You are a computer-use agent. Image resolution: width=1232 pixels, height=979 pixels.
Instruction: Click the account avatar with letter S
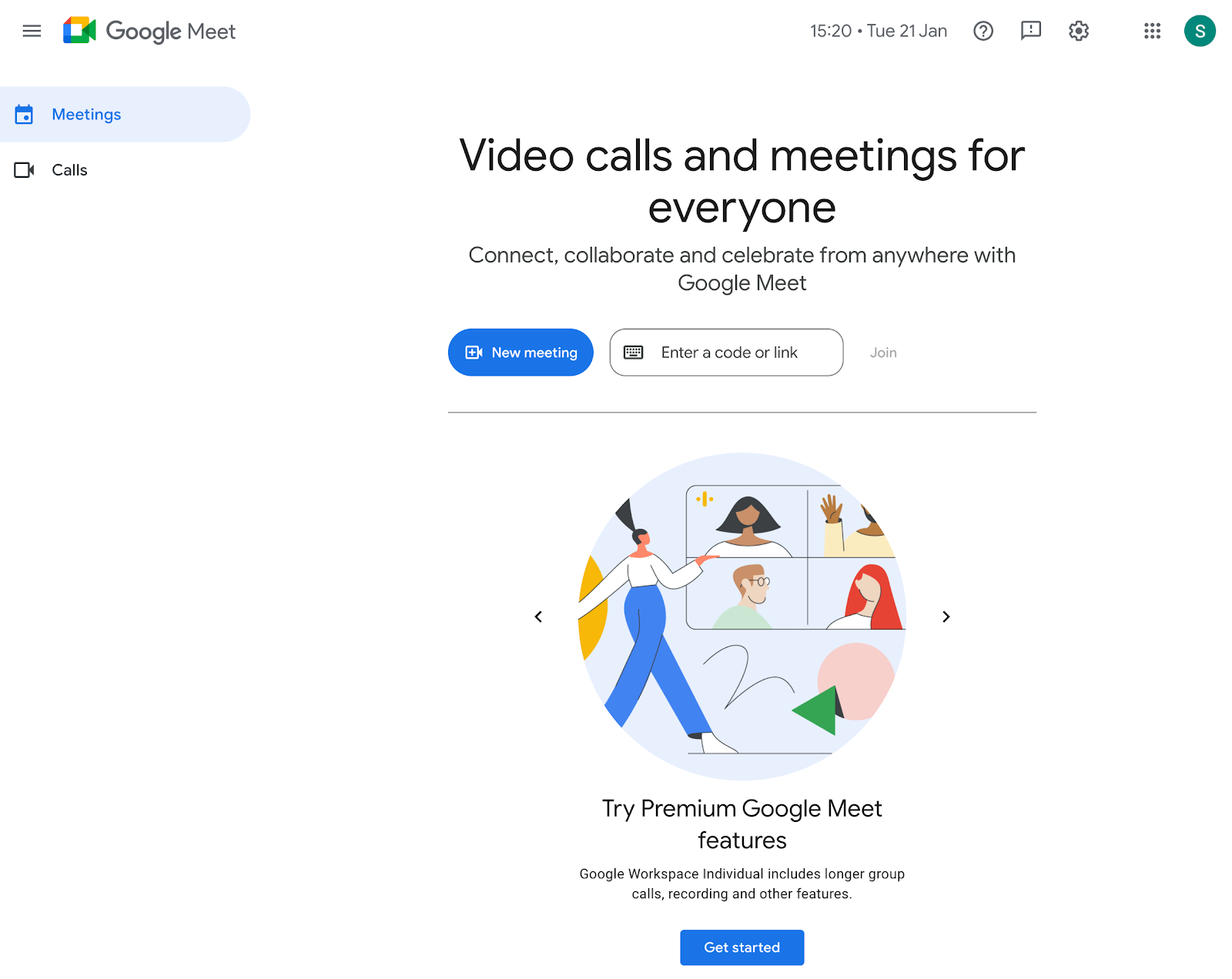[1200, 31]
